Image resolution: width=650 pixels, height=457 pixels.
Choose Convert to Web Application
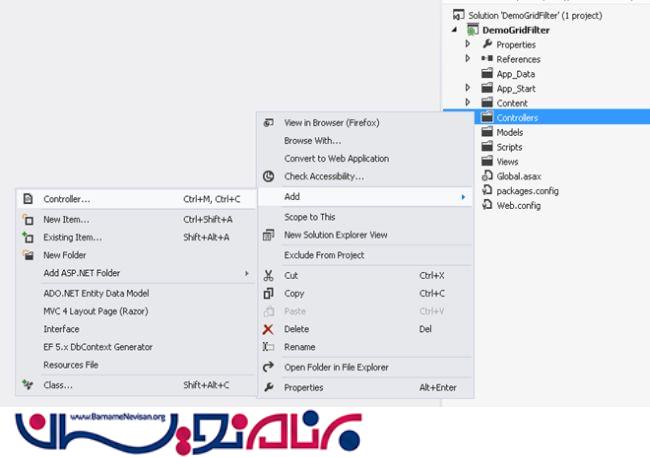336,158
